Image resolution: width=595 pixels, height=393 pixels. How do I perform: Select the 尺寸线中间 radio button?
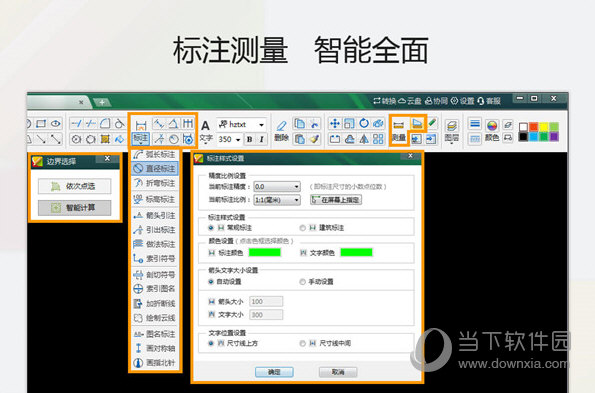[302, 343]
